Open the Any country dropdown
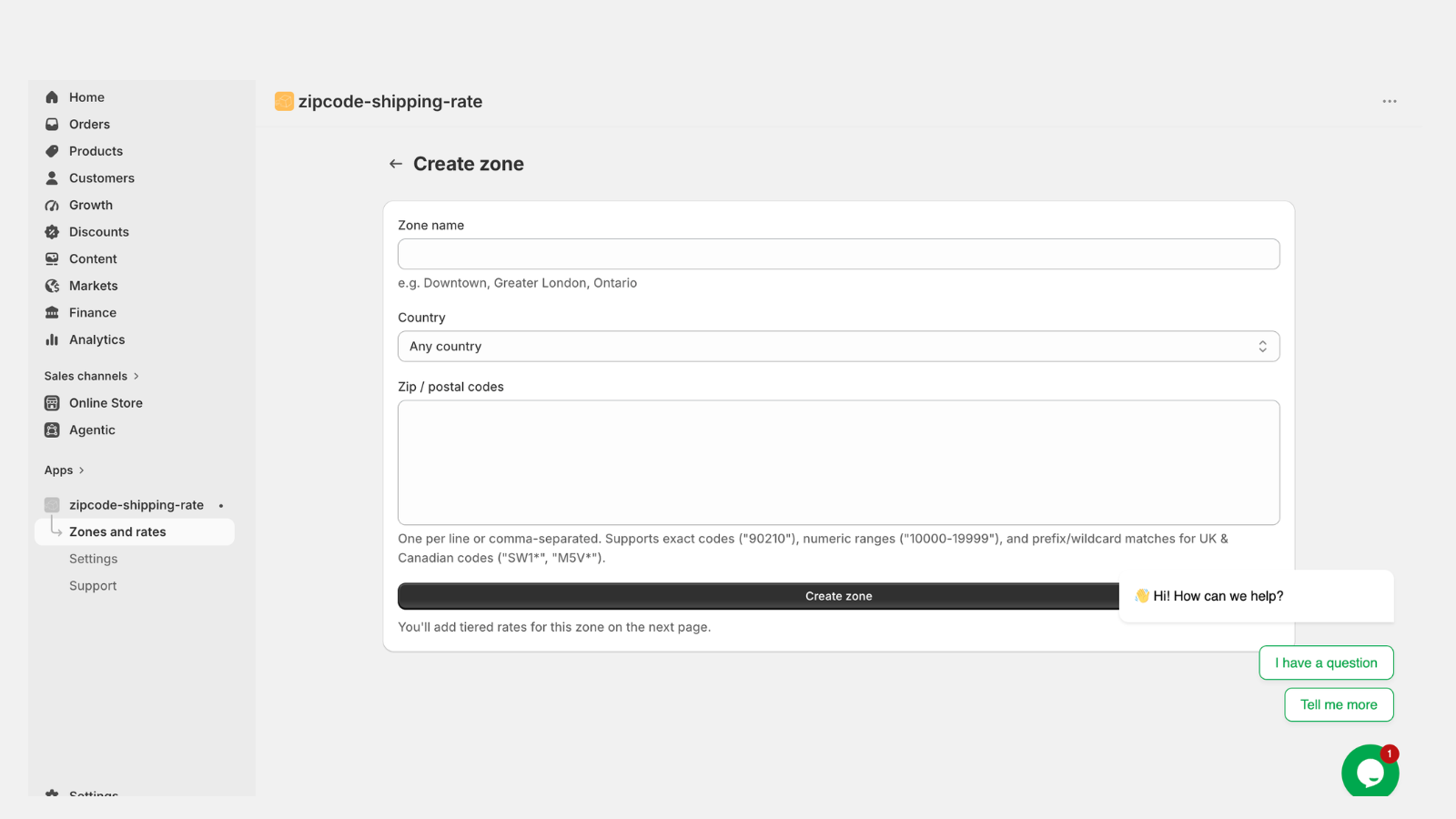1456x819 pixels. (x=838, y=347)
